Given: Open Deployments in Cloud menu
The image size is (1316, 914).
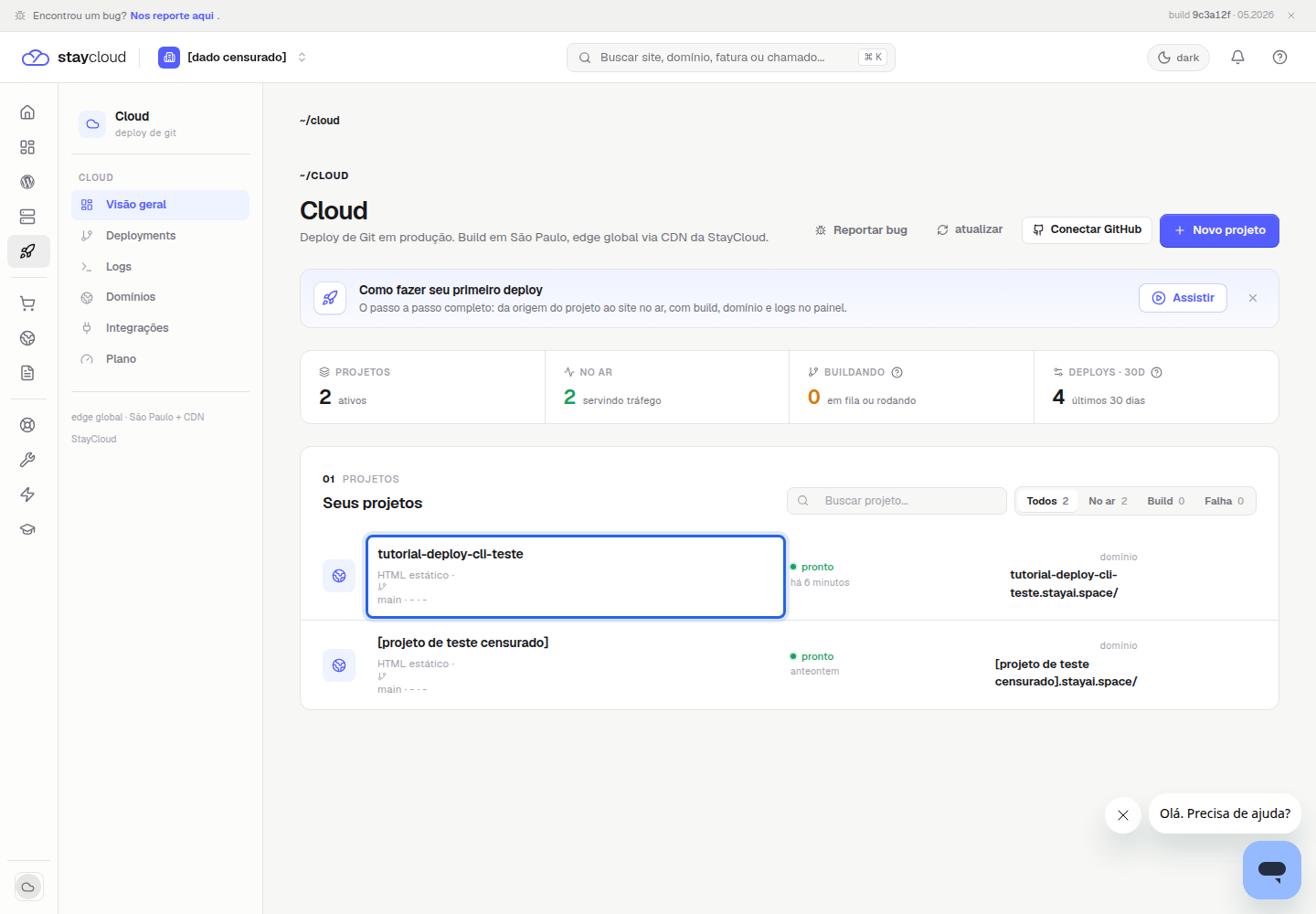Looking at the screenshot, I should click(x=160, y=236).
